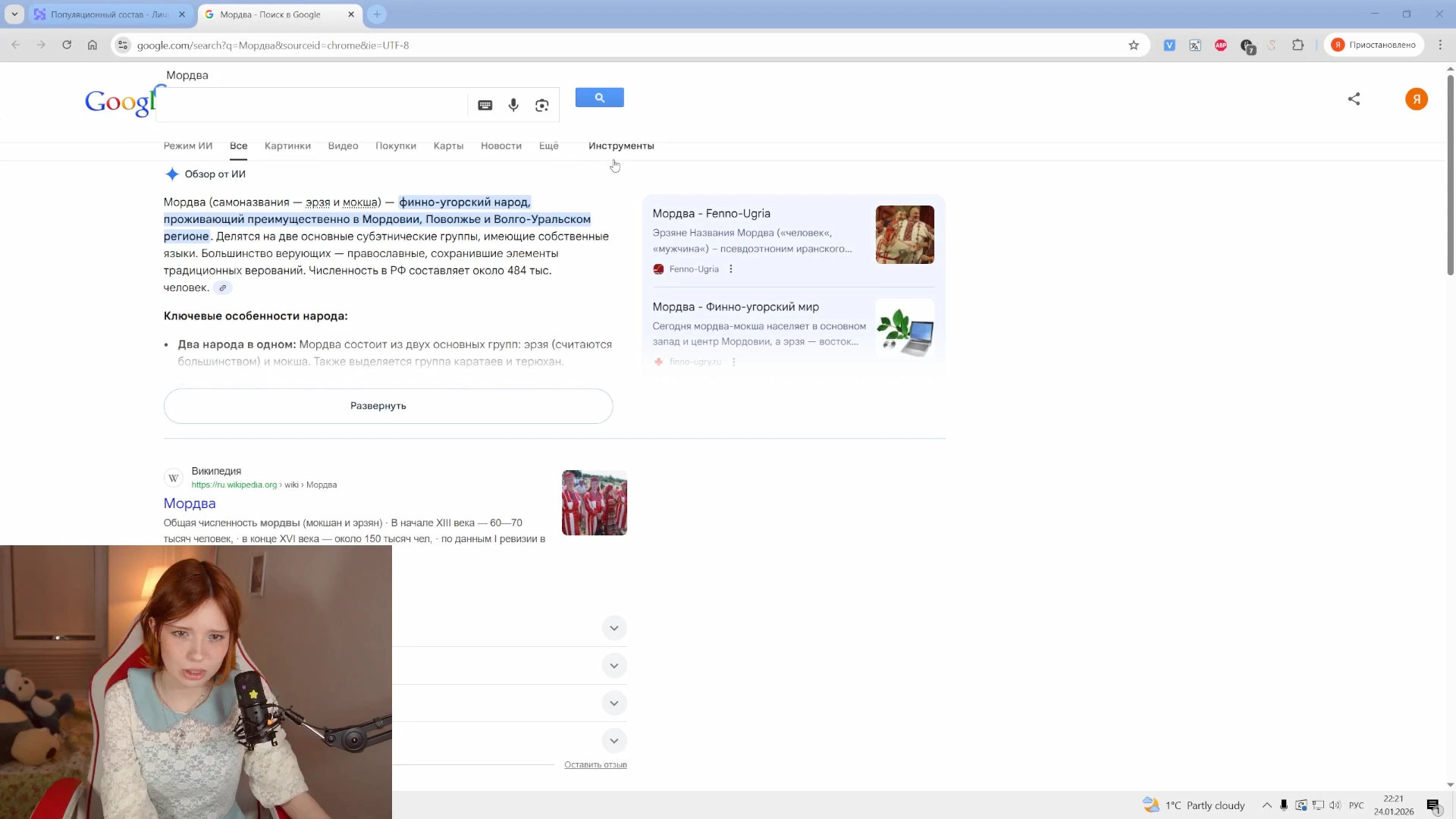
Task: Click the Wikipedia result thumbnail image
Action: (594, 503)
